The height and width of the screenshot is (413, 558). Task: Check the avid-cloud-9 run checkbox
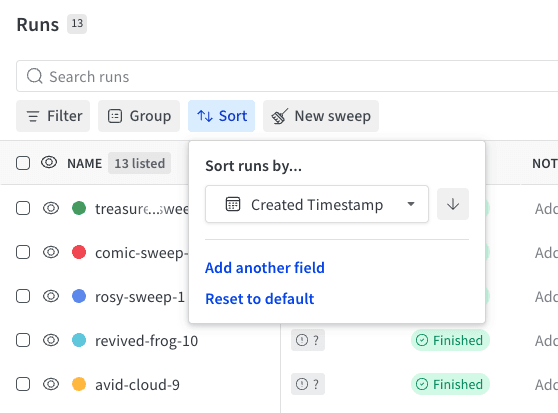click(23, 384)
